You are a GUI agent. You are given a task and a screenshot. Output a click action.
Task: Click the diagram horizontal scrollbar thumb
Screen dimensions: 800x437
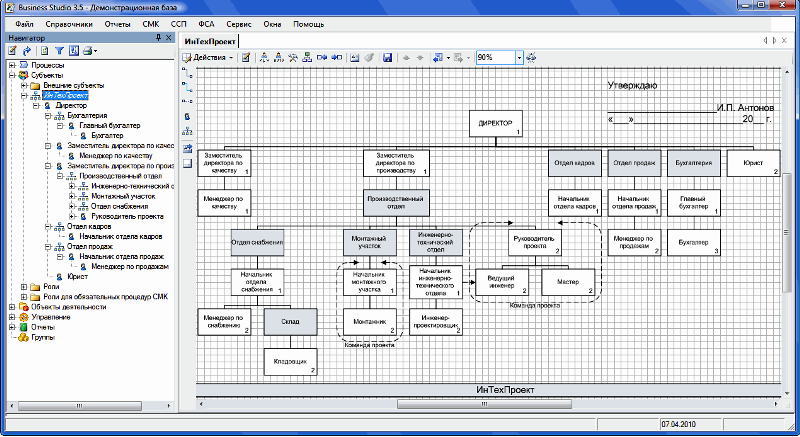coord(484,404)
